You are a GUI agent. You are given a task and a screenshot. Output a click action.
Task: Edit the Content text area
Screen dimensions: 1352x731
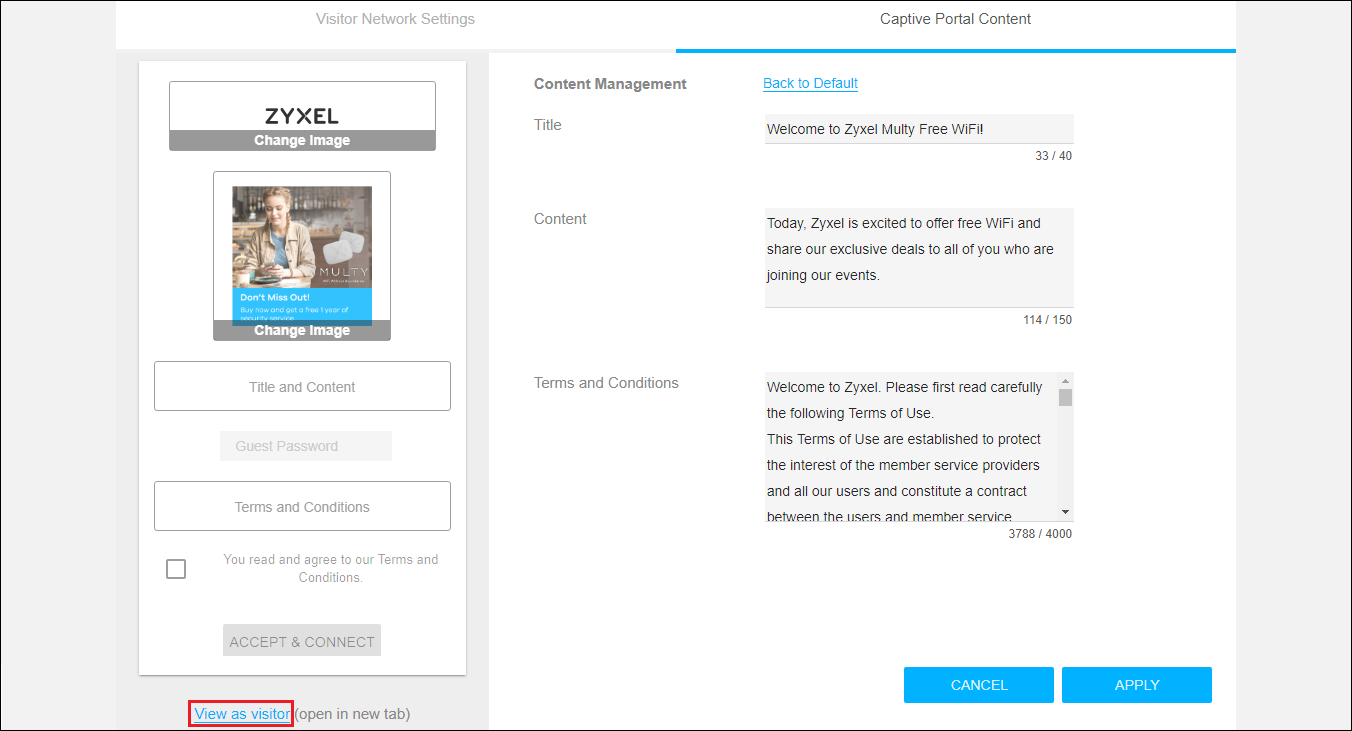tap(919, 257)
